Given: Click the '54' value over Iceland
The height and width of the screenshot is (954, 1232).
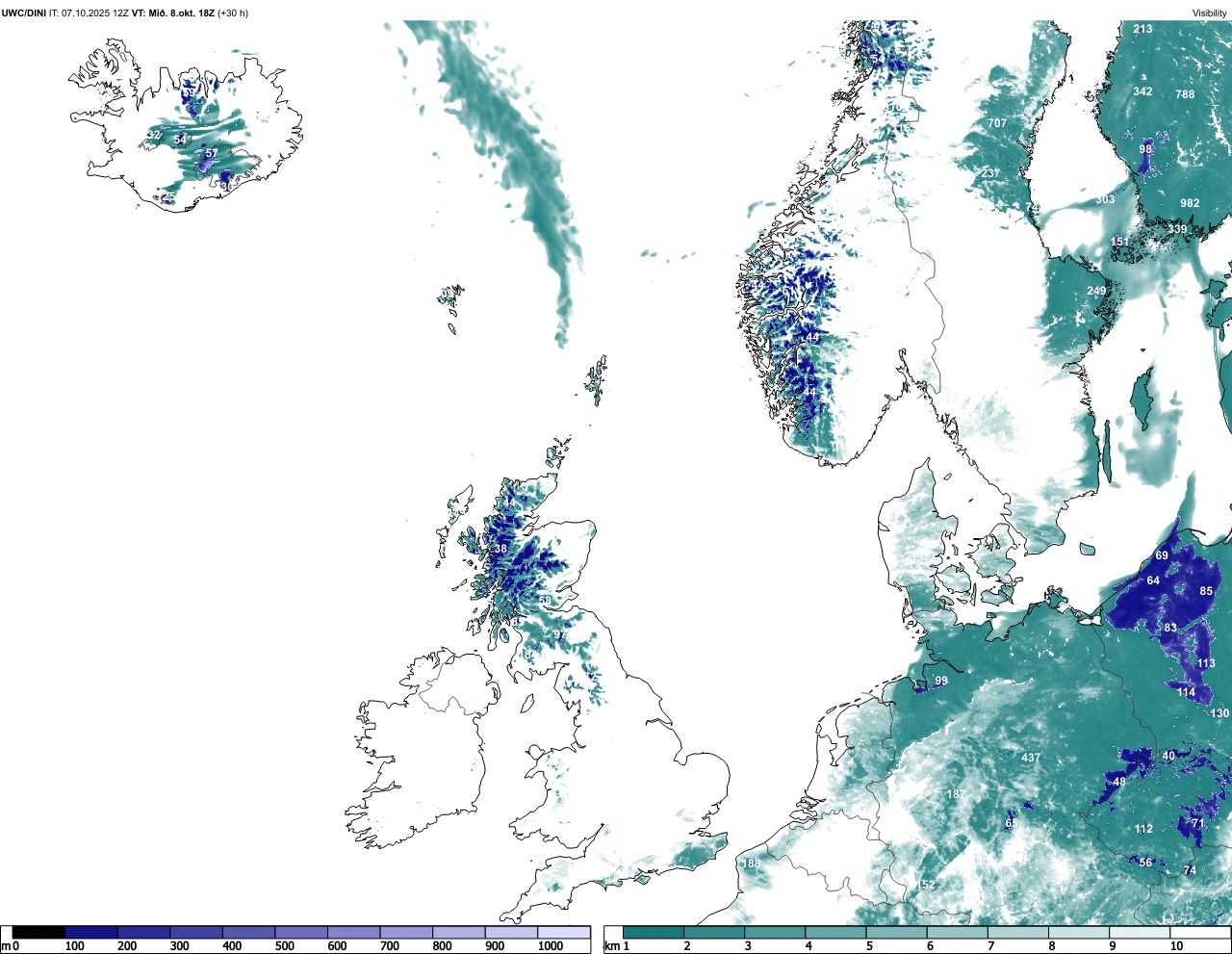Looking at the screenshot, I should click(180, 140).
